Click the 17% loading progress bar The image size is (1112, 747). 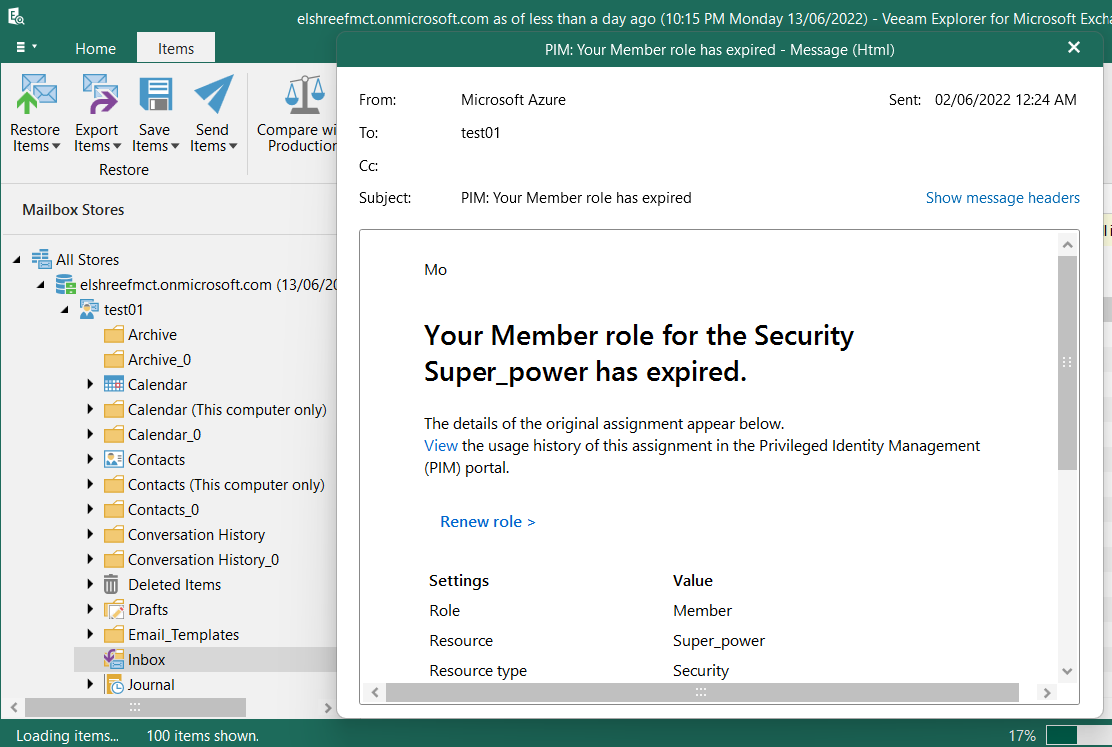pos(1079,736)
